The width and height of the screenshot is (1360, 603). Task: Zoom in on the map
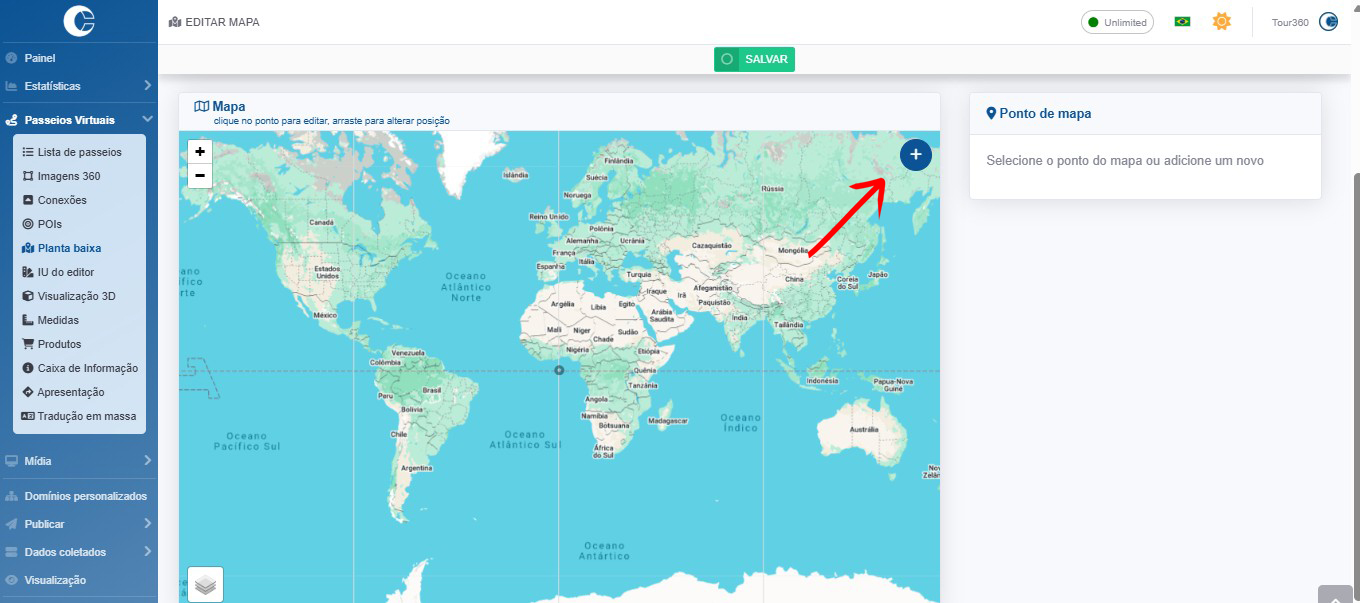(x=200, y=152)
